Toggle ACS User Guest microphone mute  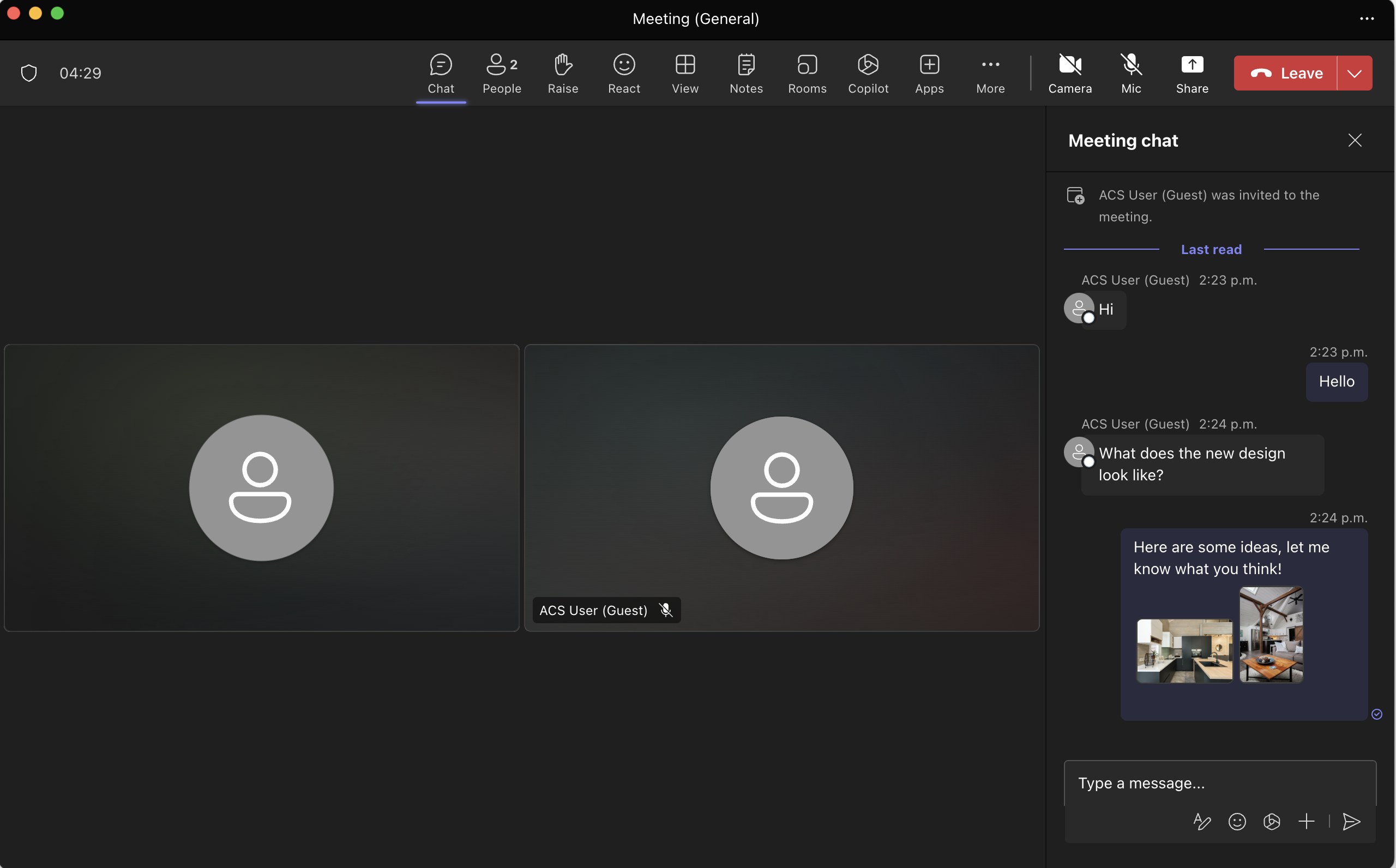coord(665,610)
